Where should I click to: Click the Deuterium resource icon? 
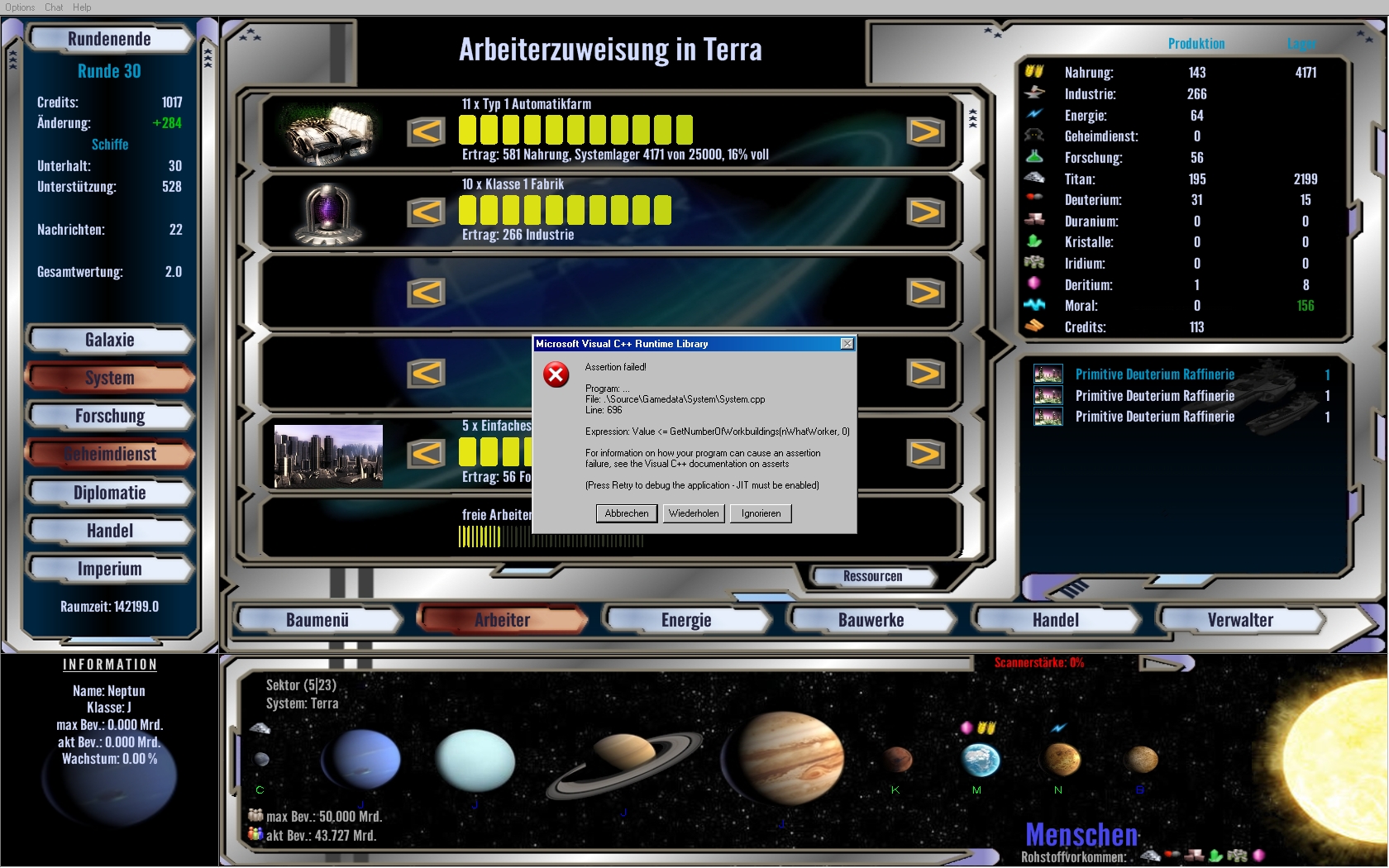(1034, 198)
